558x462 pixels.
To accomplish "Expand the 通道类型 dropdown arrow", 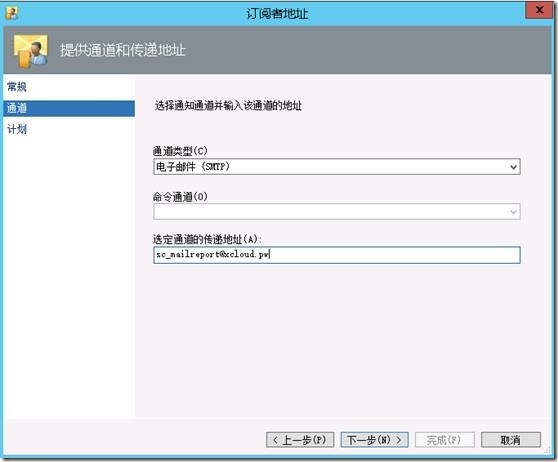I will [x=513, y=167].
